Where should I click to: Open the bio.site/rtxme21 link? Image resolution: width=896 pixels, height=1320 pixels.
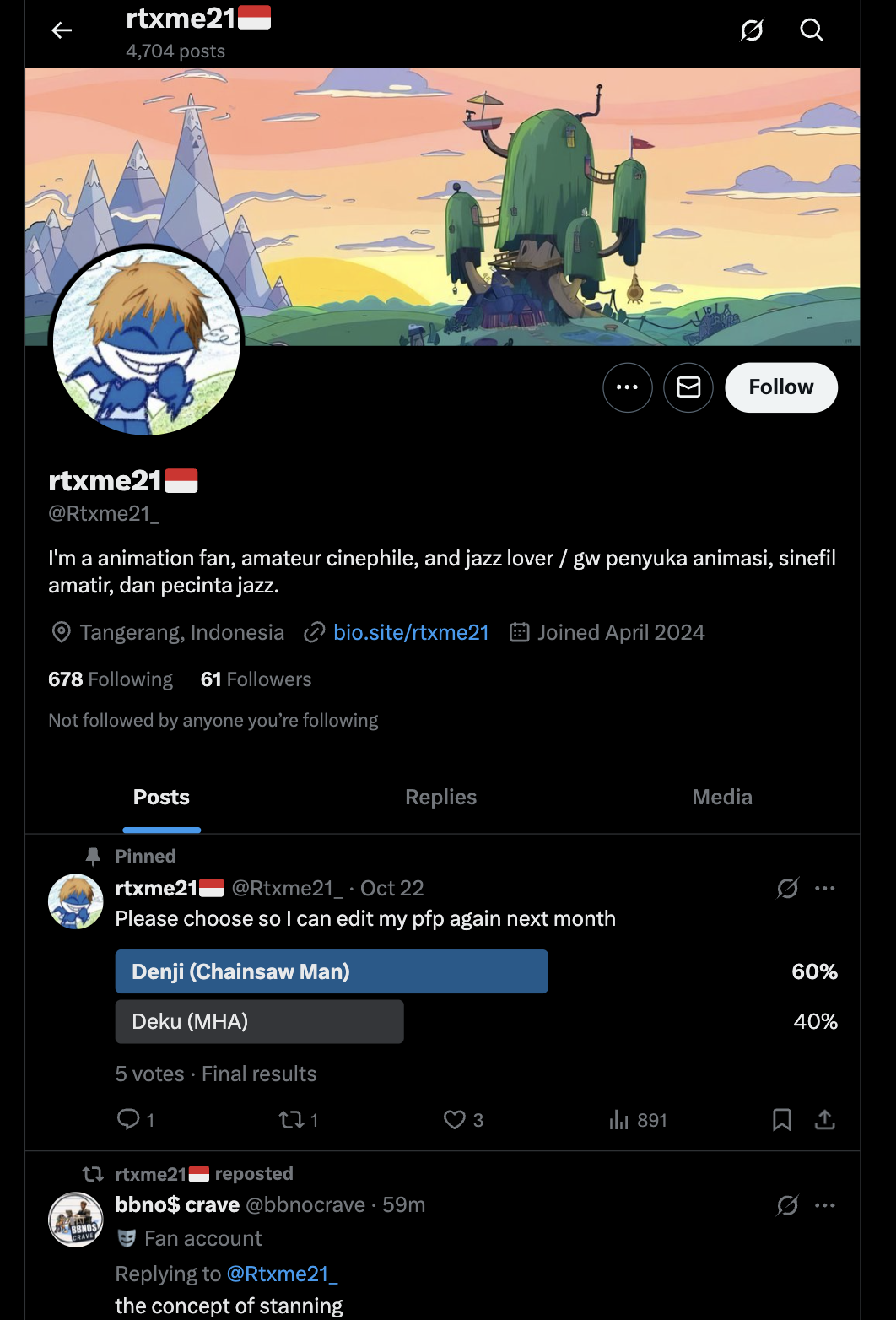pos(411,632)
